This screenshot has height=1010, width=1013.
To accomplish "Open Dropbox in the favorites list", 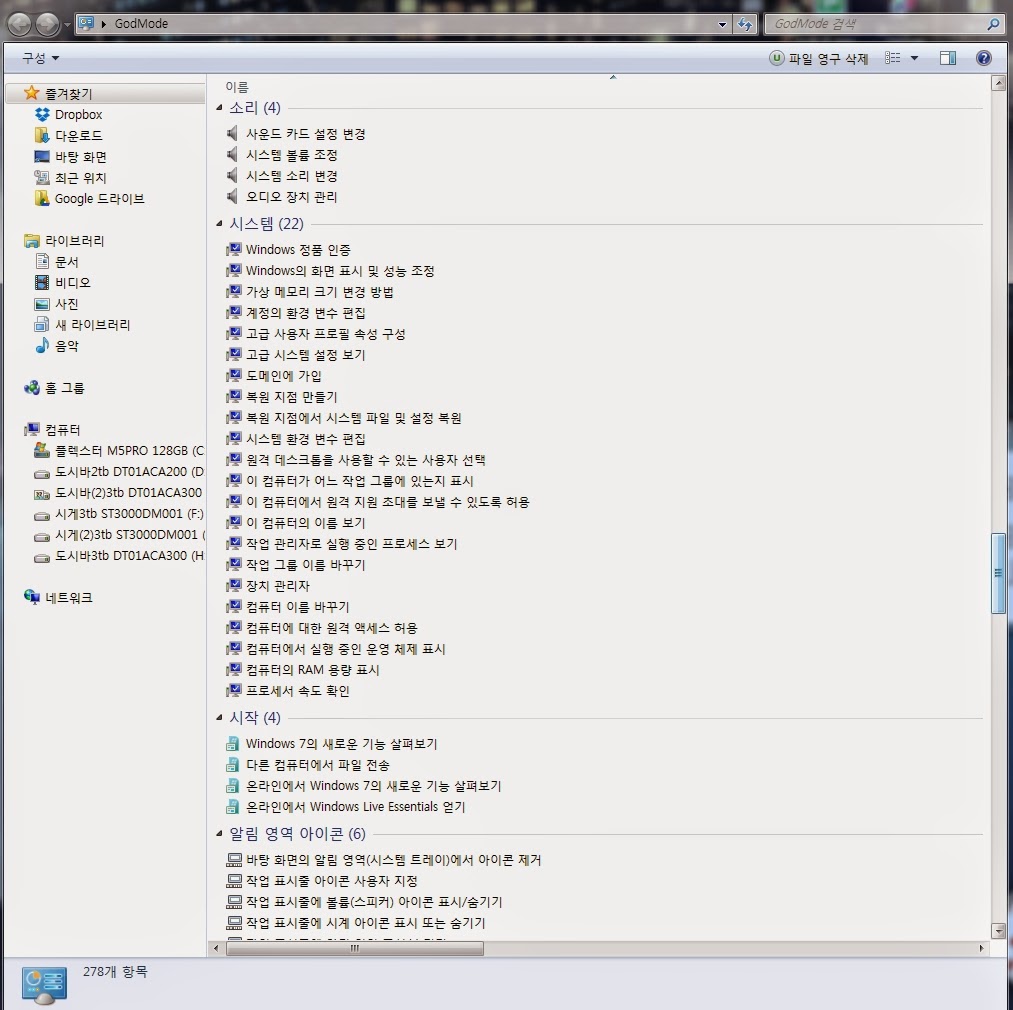I will 78,114.
